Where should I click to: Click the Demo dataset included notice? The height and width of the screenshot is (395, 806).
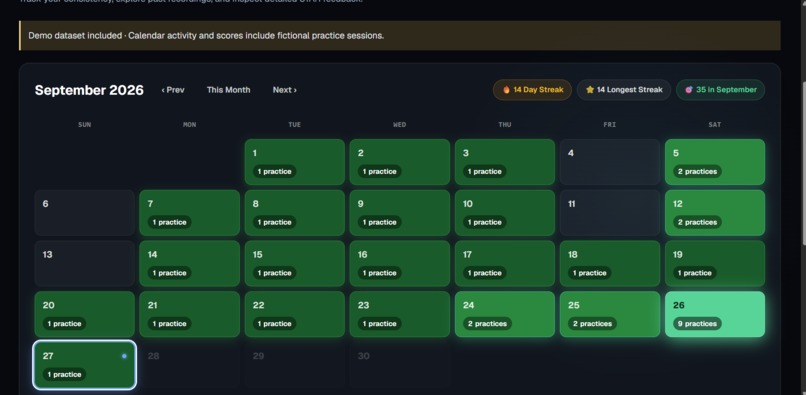coord(400,35)
